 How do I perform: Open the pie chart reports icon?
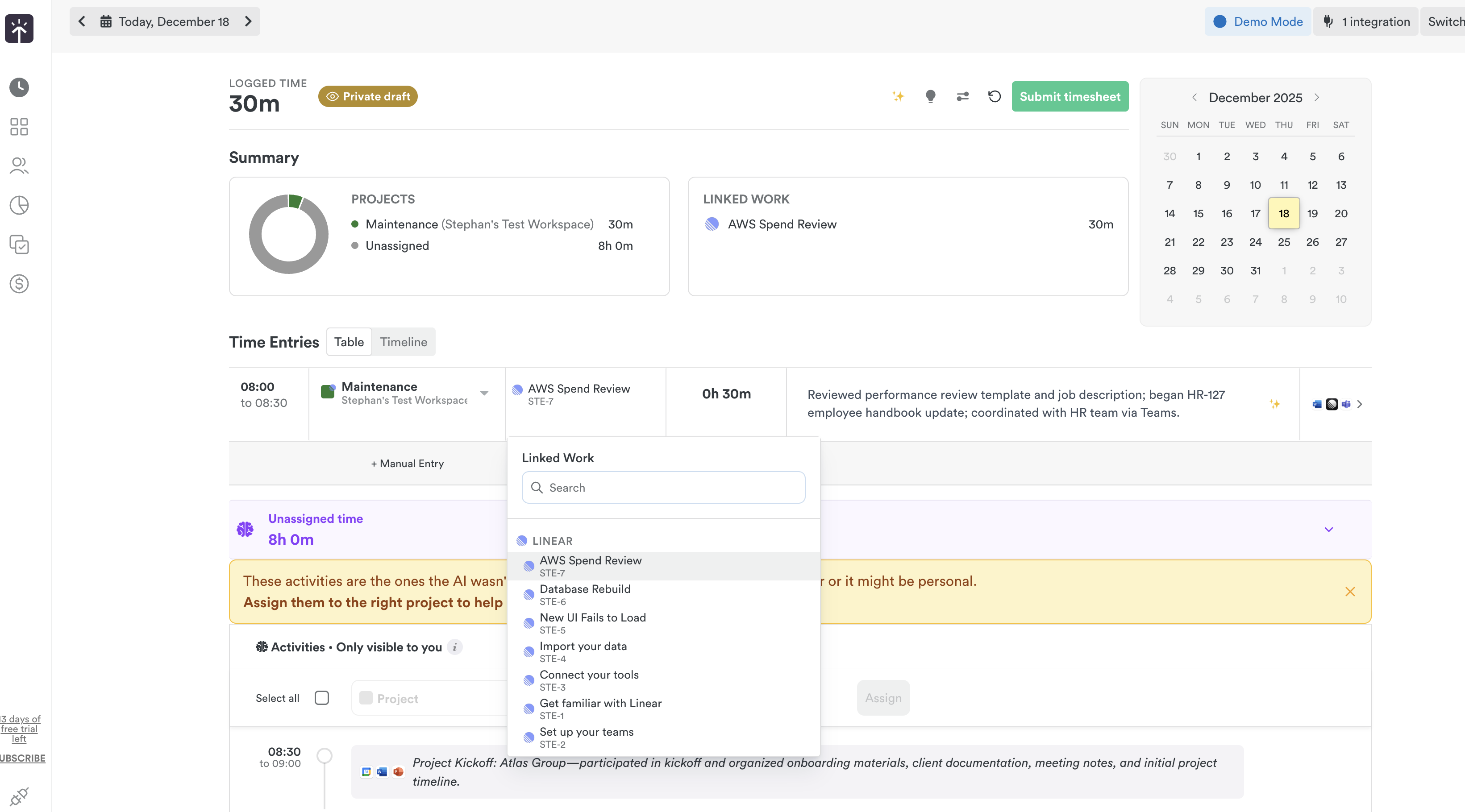point(19,205)
